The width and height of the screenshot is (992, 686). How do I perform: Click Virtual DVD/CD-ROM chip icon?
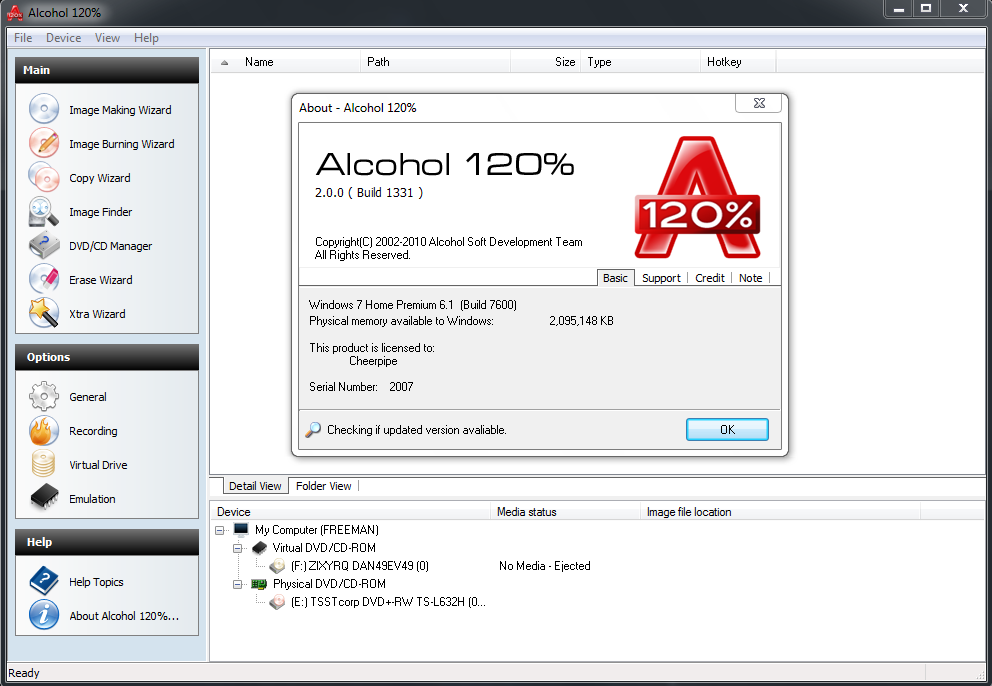(259, 547)
